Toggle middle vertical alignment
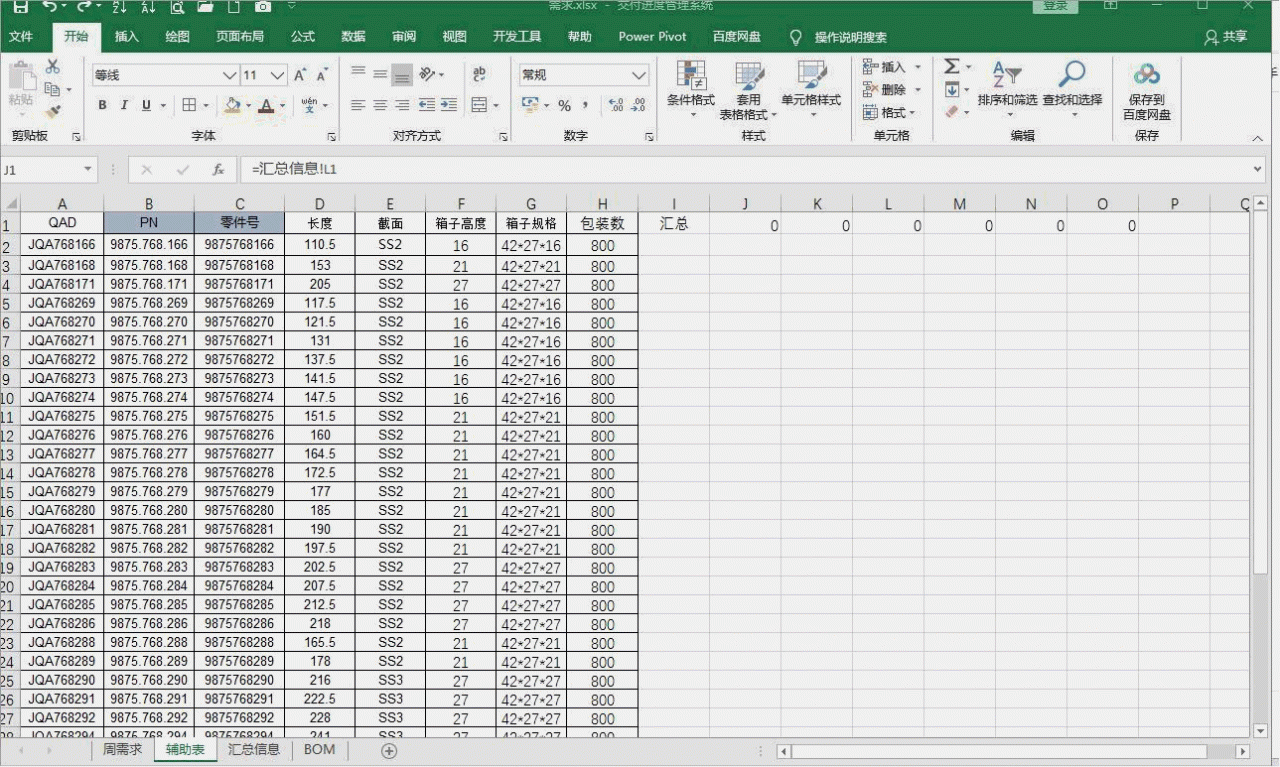Screen dimensions: 1280x767 (380, 74)
